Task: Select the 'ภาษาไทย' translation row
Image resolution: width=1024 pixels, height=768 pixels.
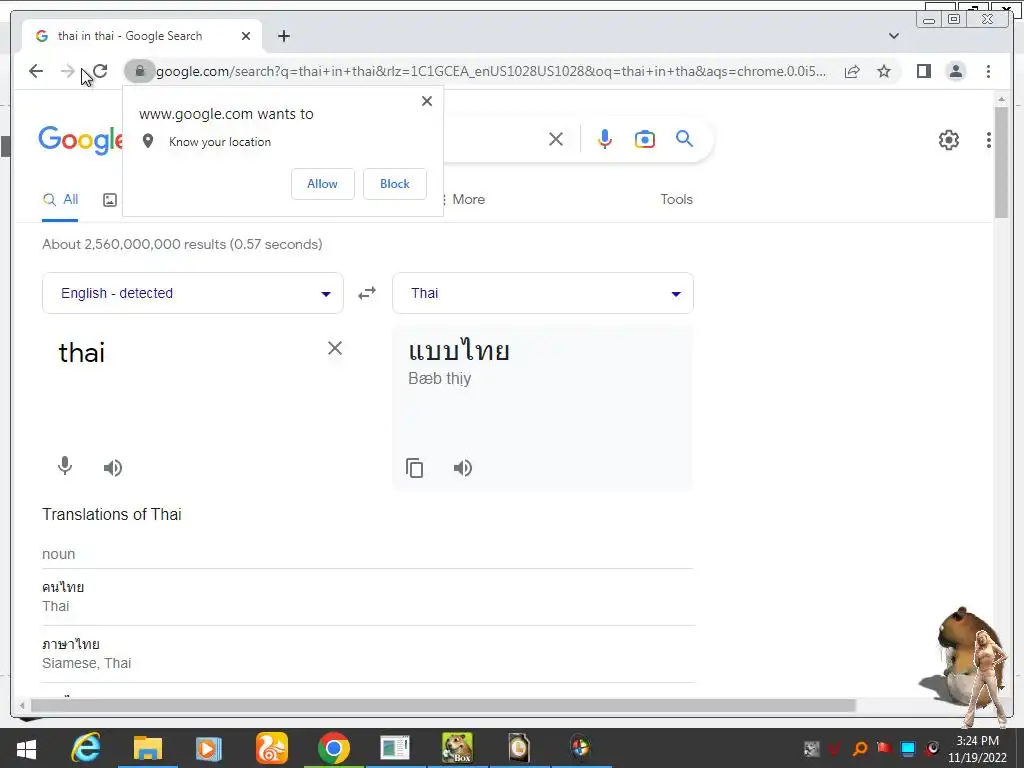Action: (x=368, y=654)
